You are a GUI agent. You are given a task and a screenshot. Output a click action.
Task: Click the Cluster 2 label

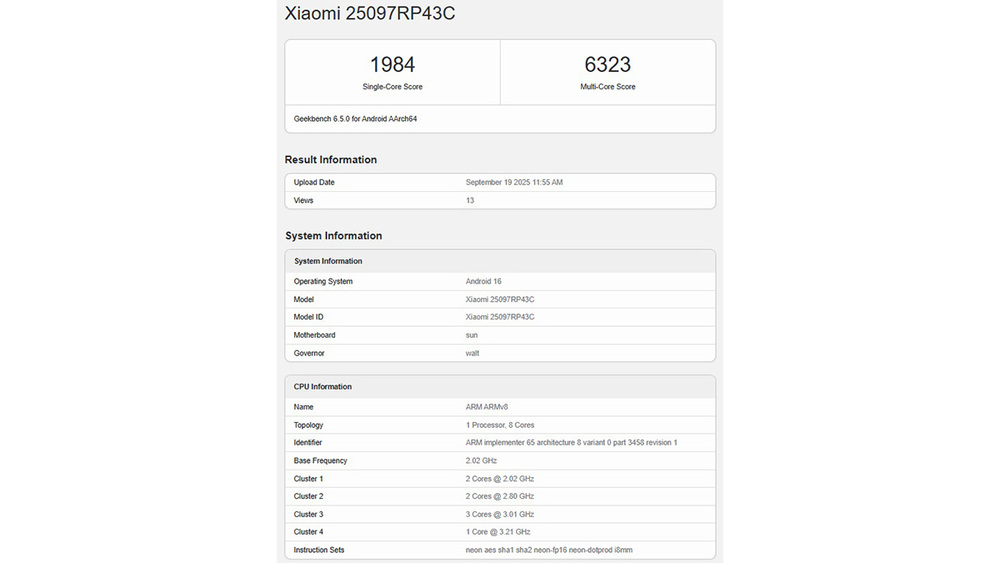point(308,496)
